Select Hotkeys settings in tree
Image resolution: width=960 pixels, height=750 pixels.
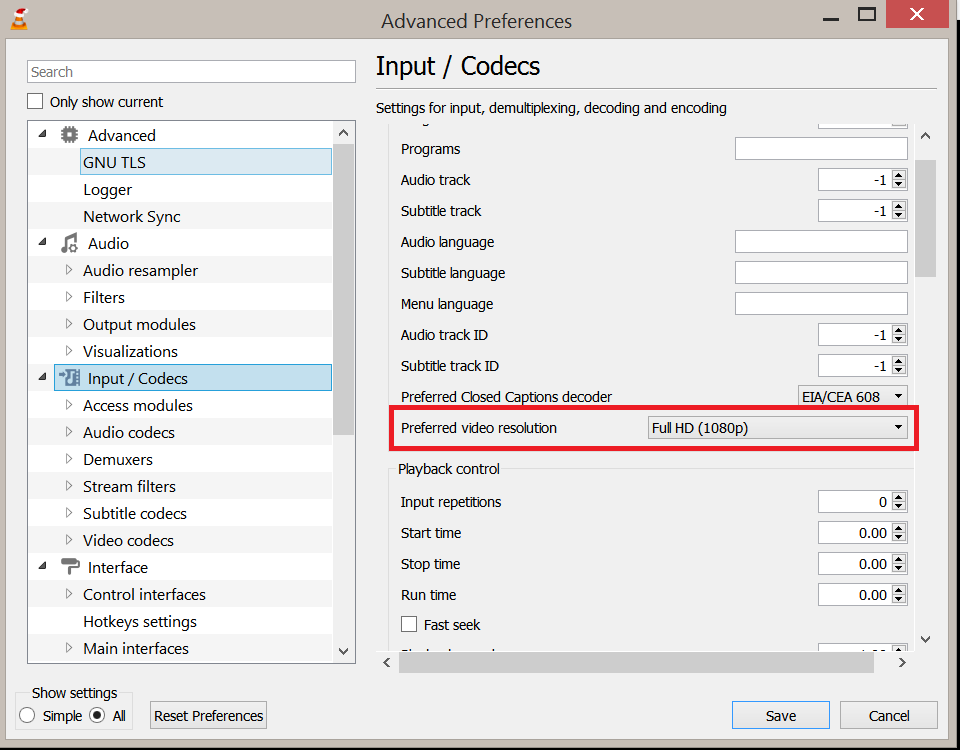(x=140, y=621)
